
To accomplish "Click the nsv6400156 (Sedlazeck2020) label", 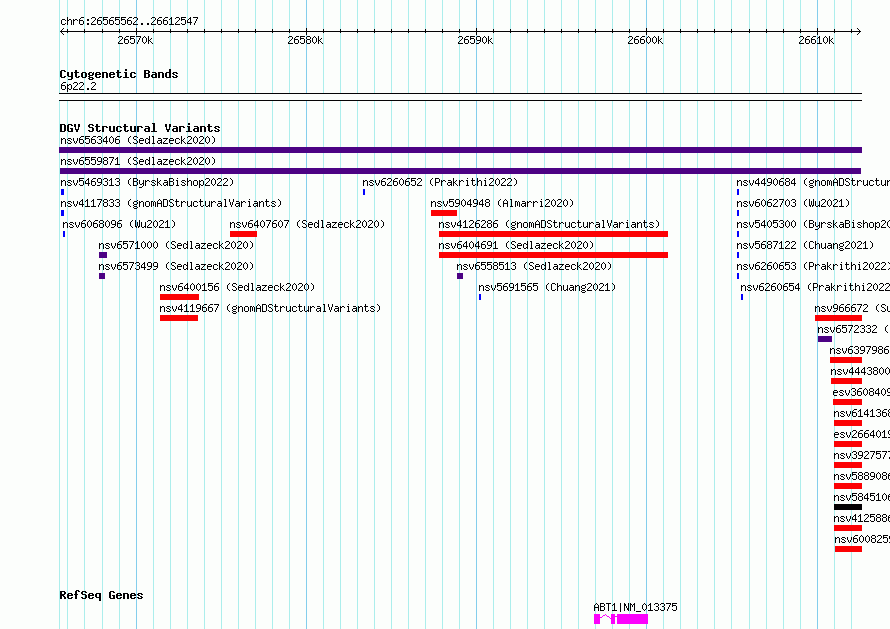I will point(237,287).
